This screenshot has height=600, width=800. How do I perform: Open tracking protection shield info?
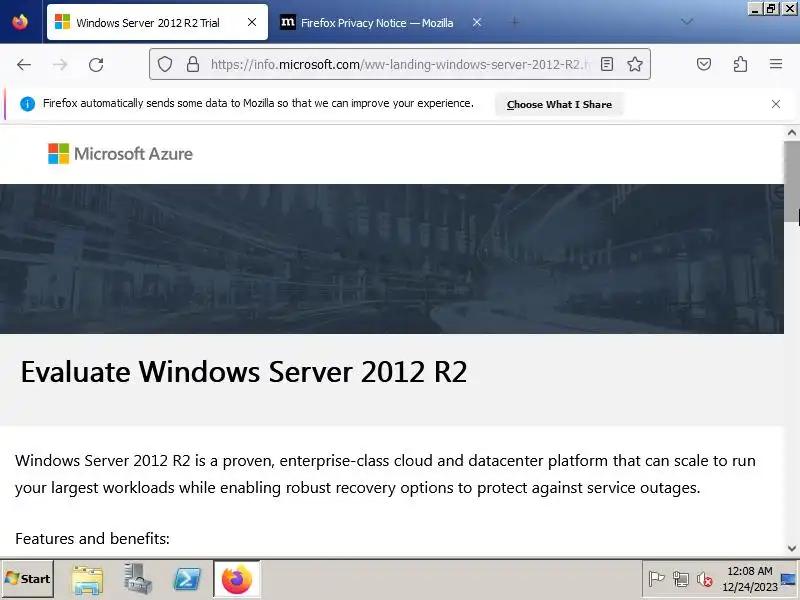point(165,64)
